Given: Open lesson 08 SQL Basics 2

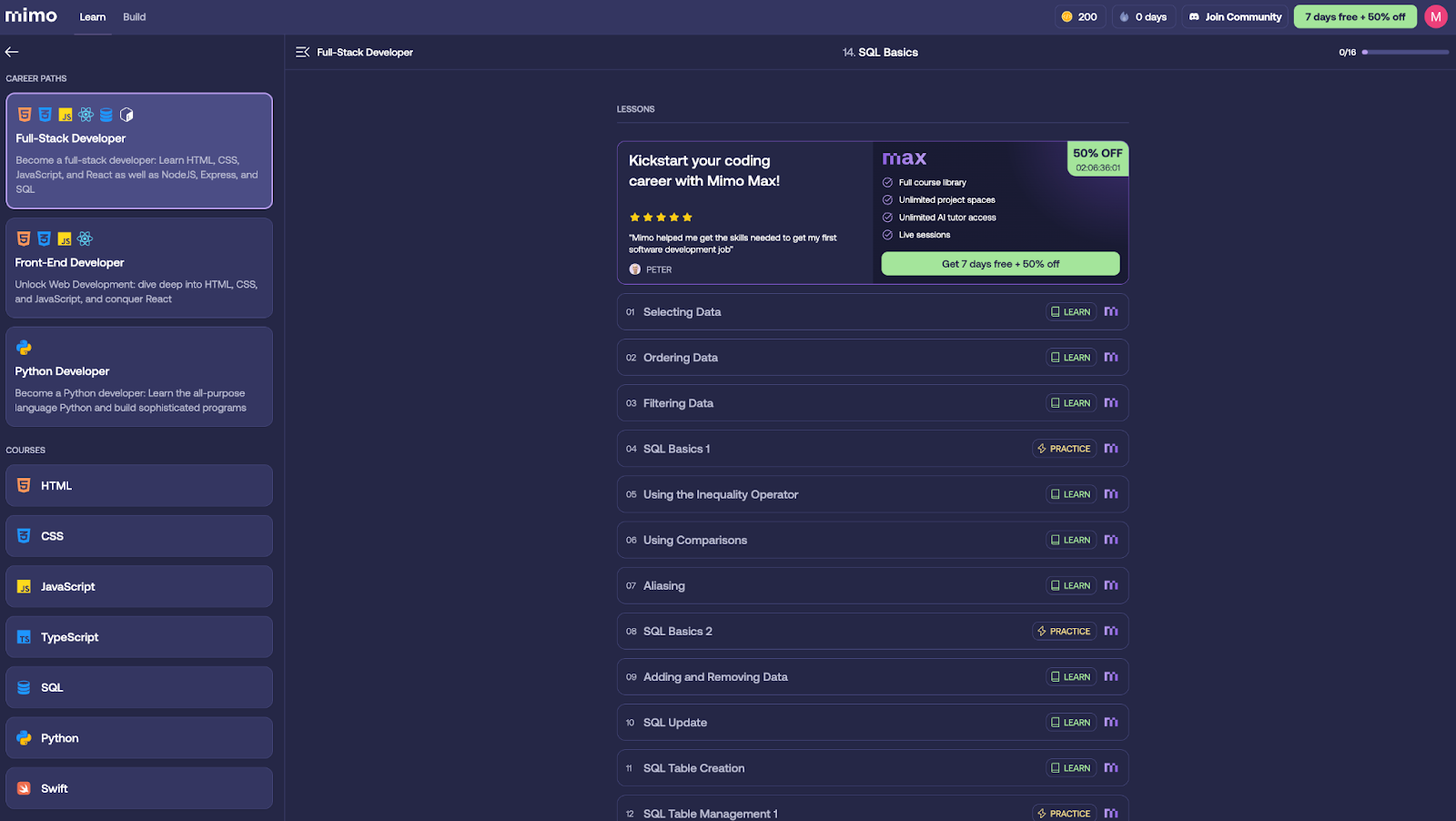Looking at the screenshot, I should [x=873, y=631].
